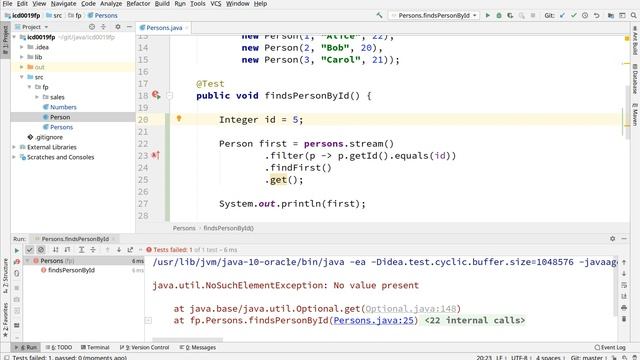Click the locate target icon in Project panel
This screenshot has width=640, height=360.
click(92, 27)
